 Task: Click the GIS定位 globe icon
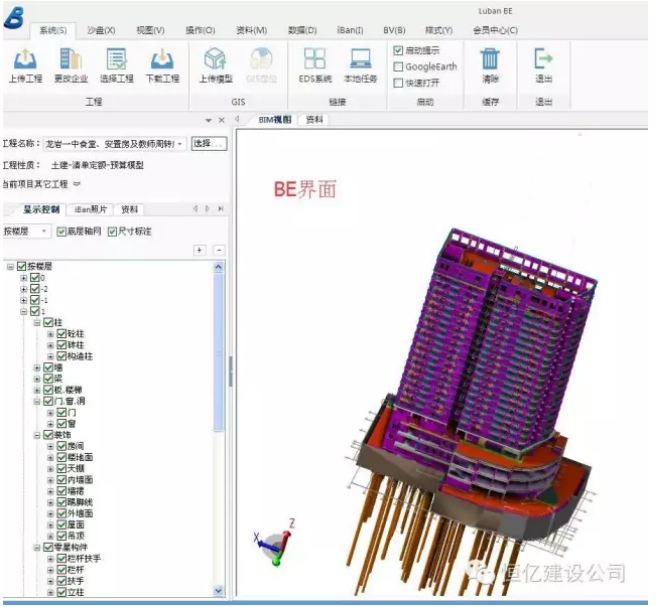(261, 59)
